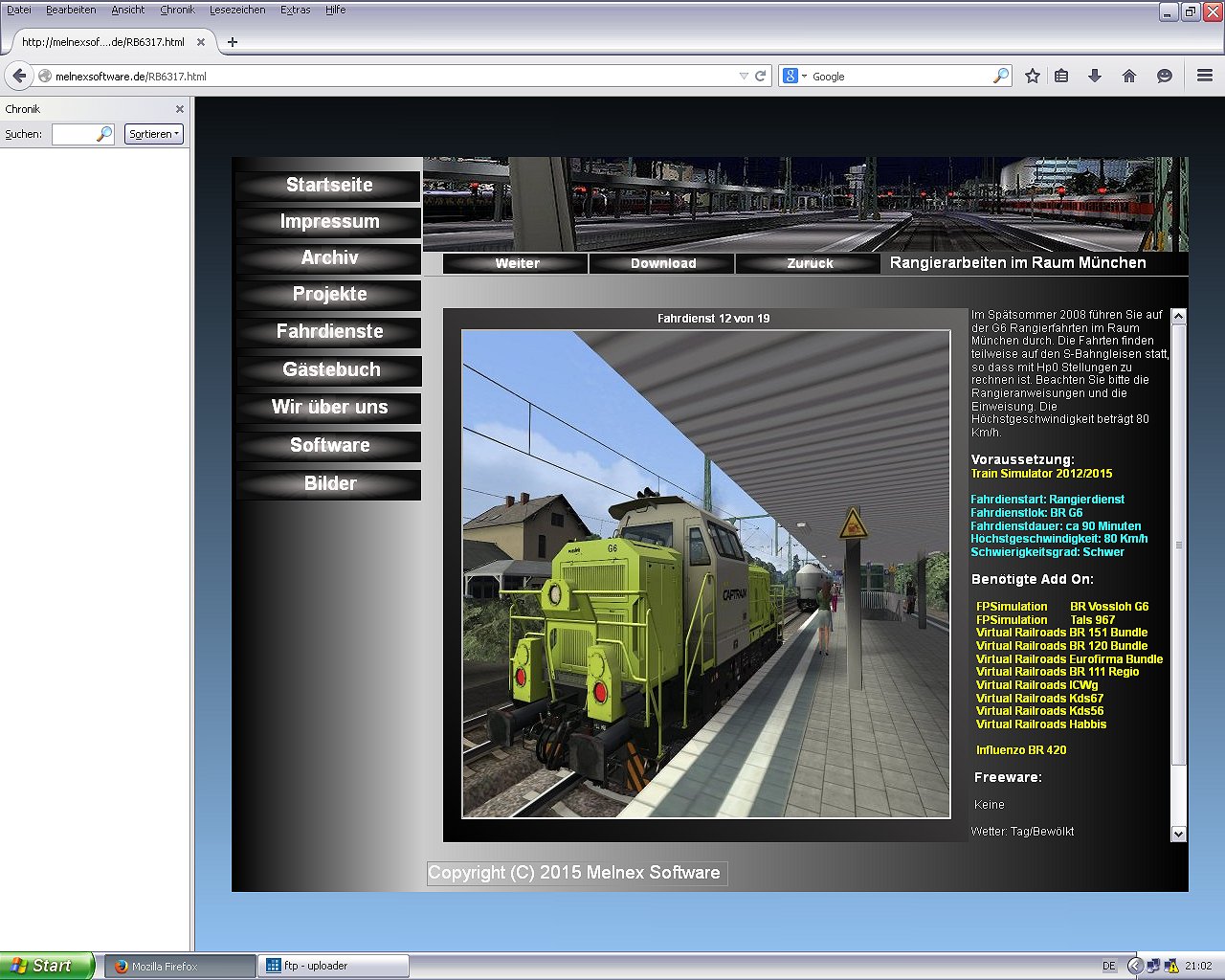Reload the page with the refresh icon
This screenshot has height=980, width=1225.
[x=761, y=77]
